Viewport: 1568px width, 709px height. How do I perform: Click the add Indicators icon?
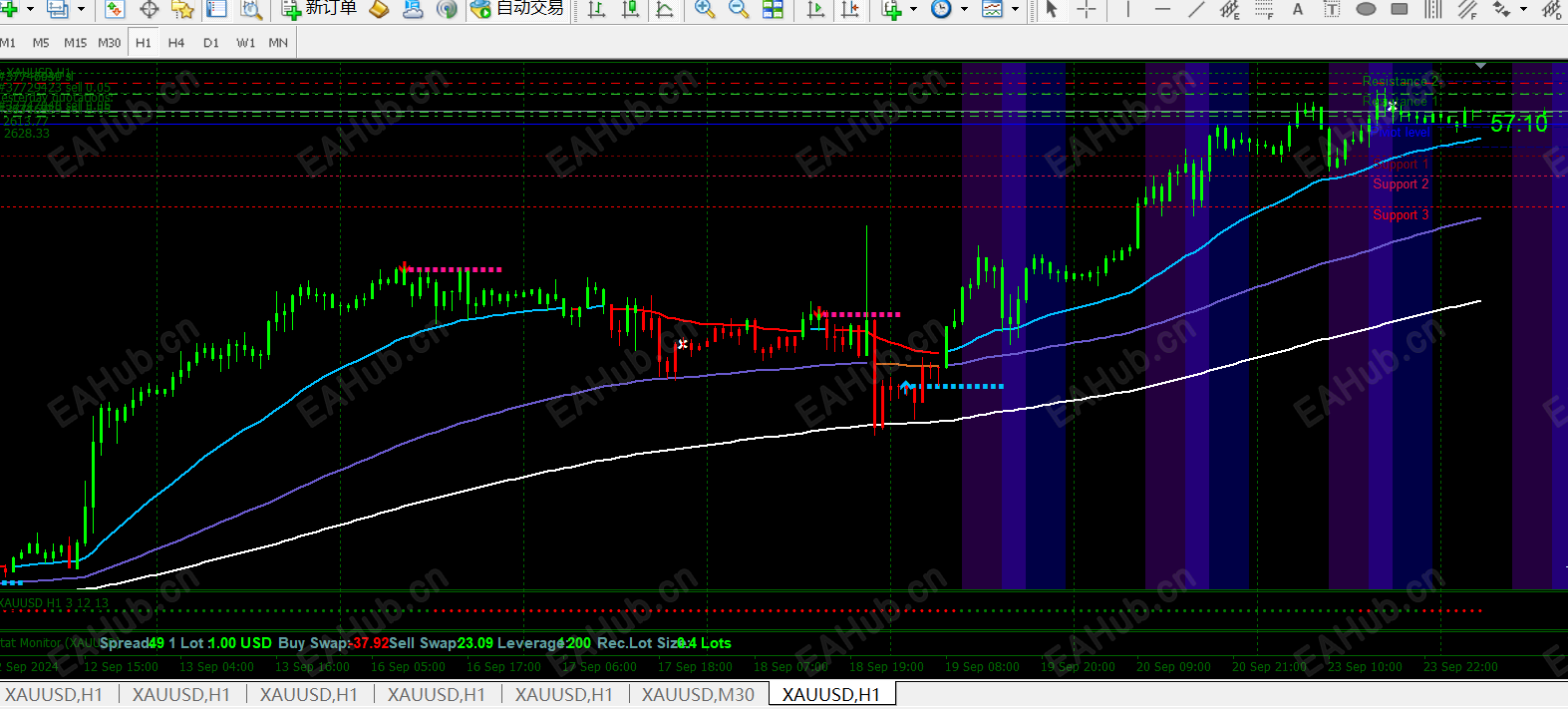pyautogui.click(x=892, y=9)
